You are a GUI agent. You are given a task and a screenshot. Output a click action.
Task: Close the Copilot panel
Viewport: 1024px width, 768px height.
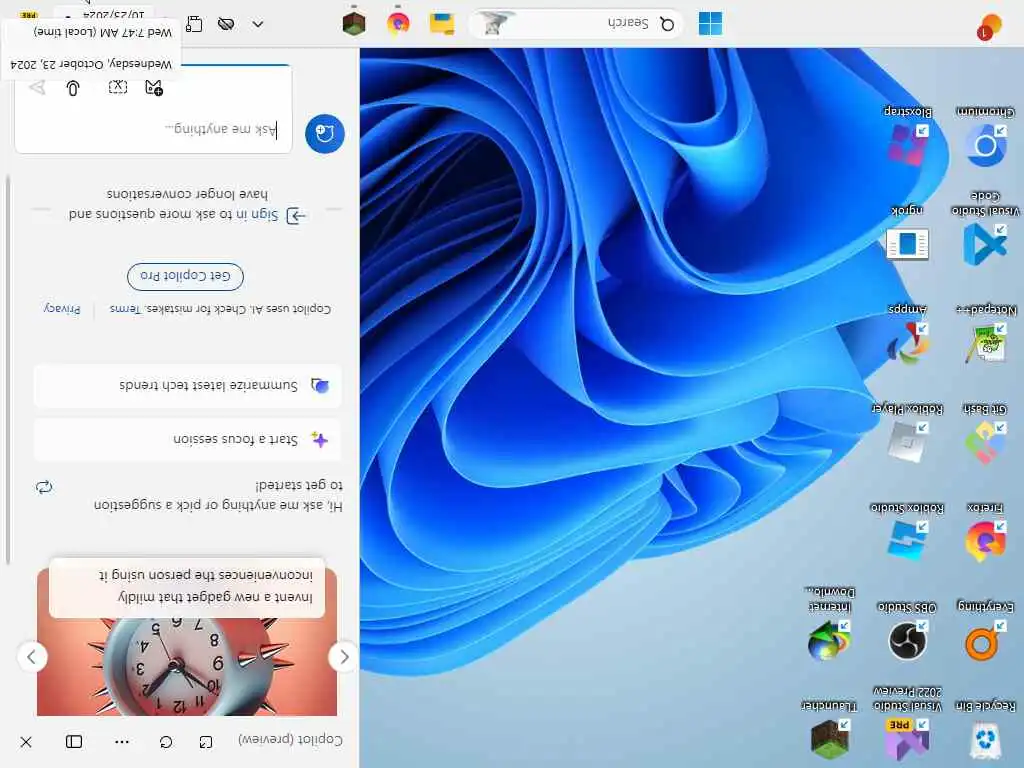[26, 742]
